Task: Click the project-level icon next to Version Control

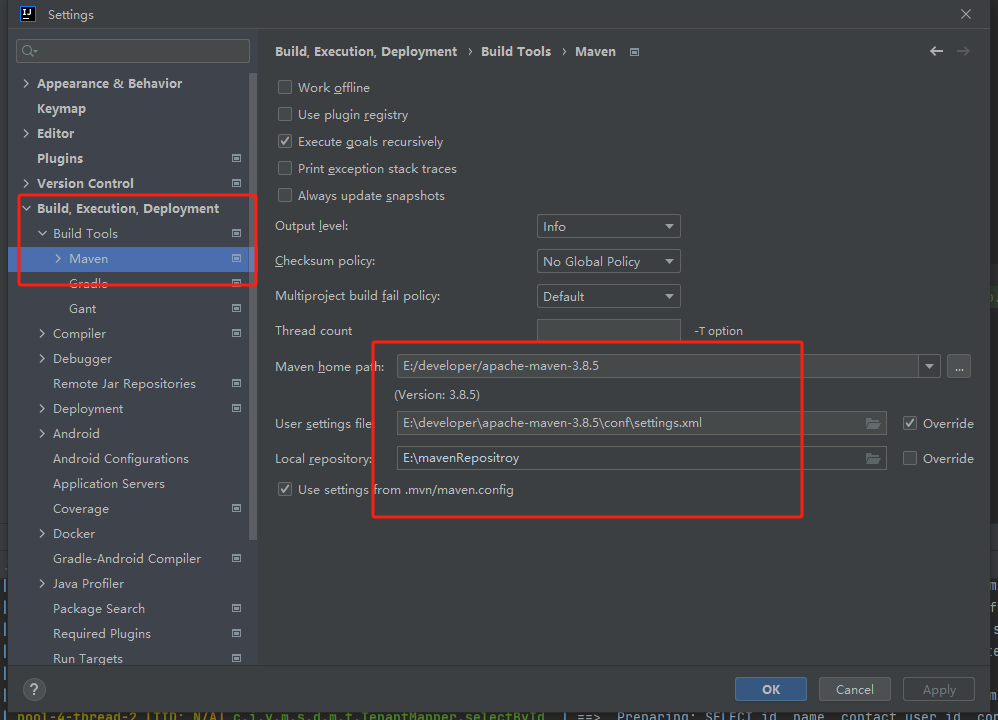Action: point(236,183)
